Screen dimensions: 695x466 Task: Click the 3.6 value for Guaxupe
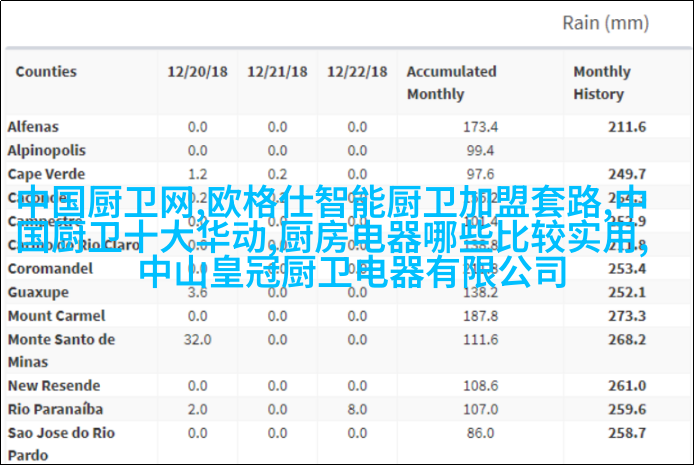[197, 293]
